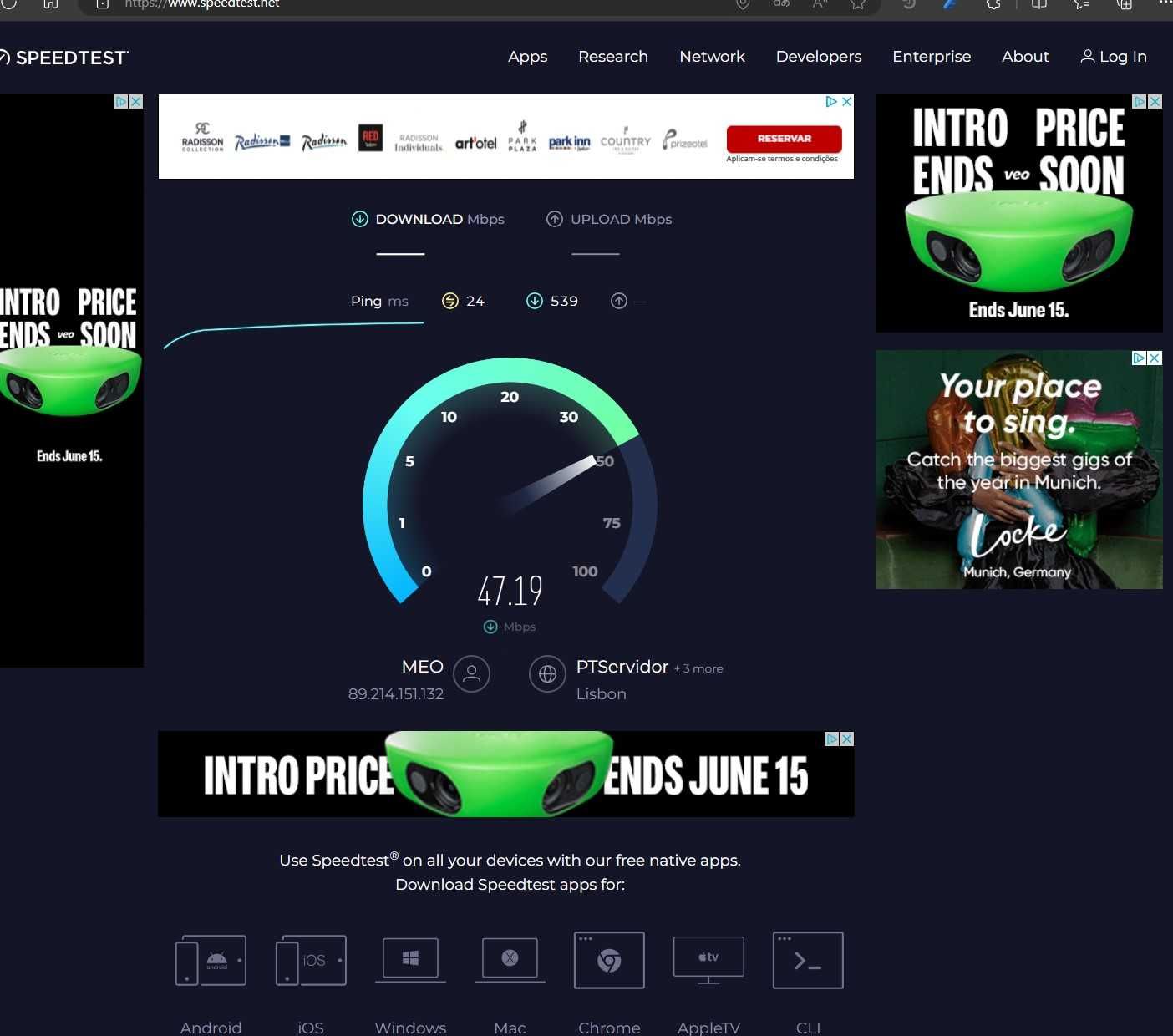Click the 'Lisbon' server location text

602,694
